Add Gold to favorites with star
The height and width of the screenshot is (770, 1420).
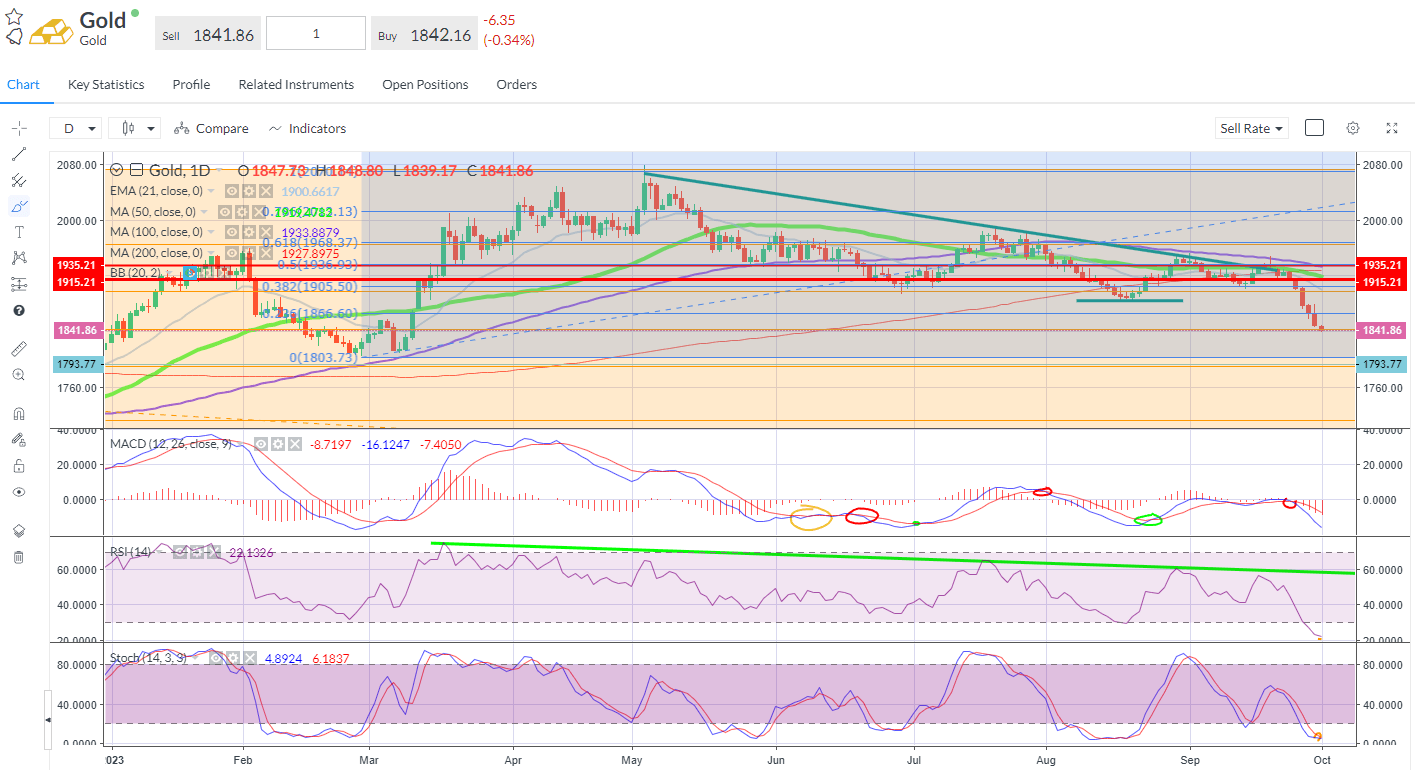click(14, 16)
